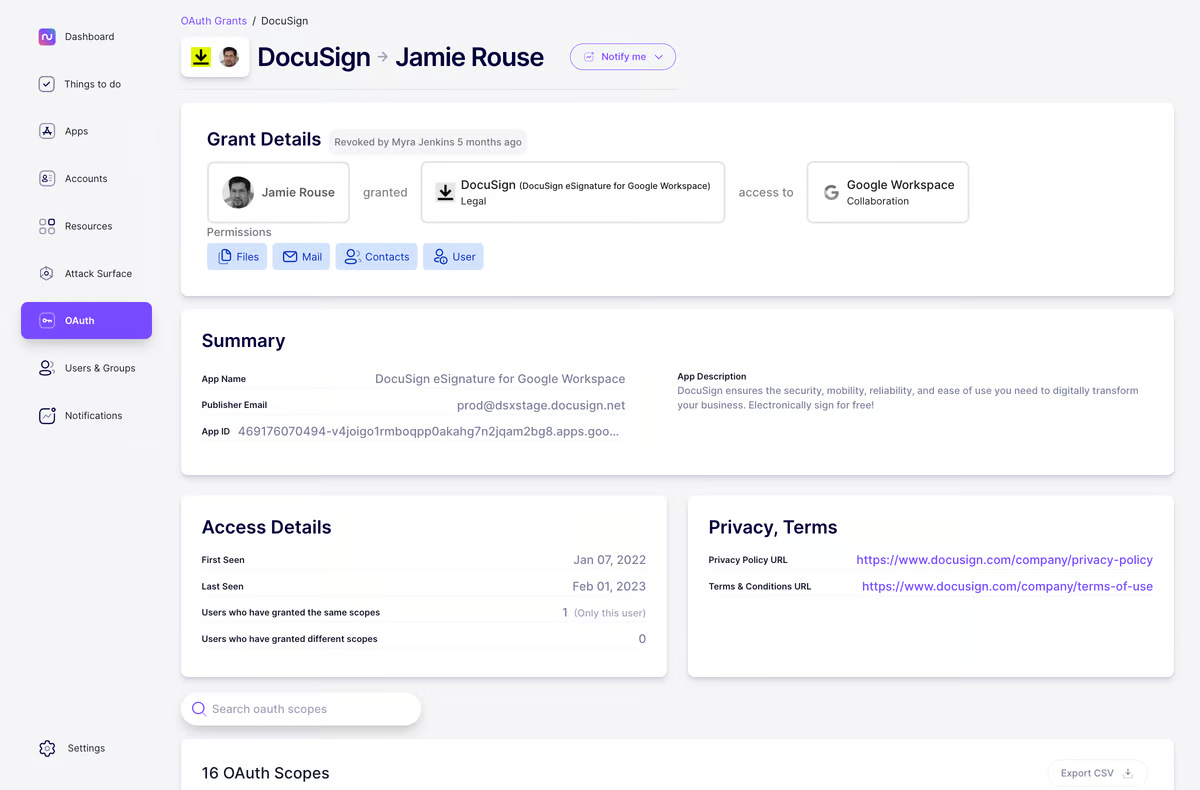
Task: Click the Contacts permission chip
Action: pyautogui.click(x=376, y=256)
